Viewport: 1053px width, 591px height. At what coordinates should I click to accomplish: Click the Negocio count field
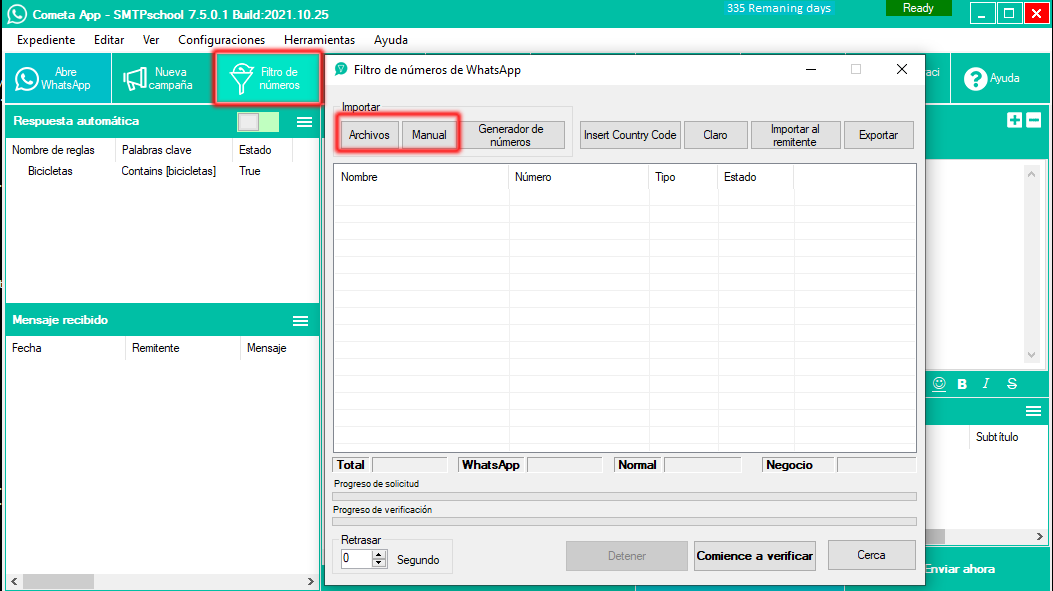point(876,465)
